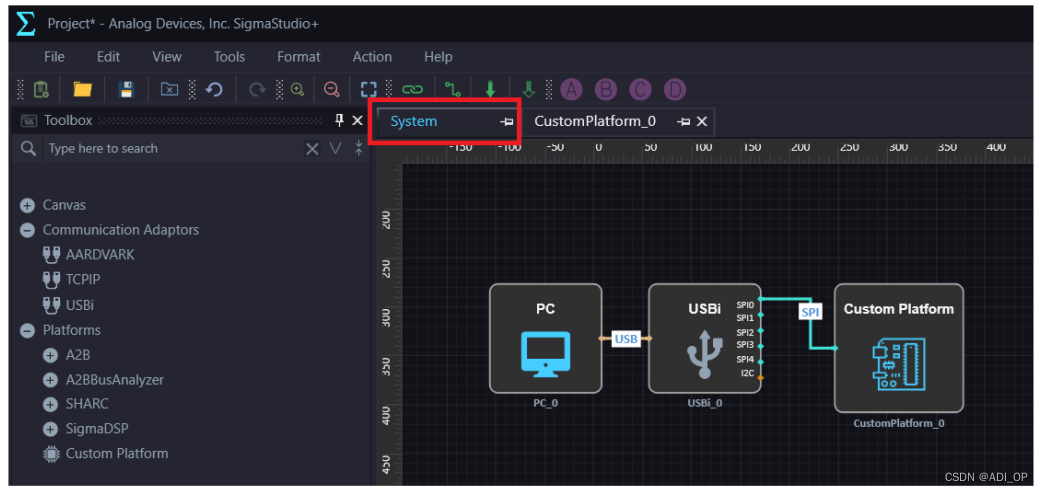Click the expand-all V icon in Toolbox
Screen dimensions: 1044x493
click(336, 149)
